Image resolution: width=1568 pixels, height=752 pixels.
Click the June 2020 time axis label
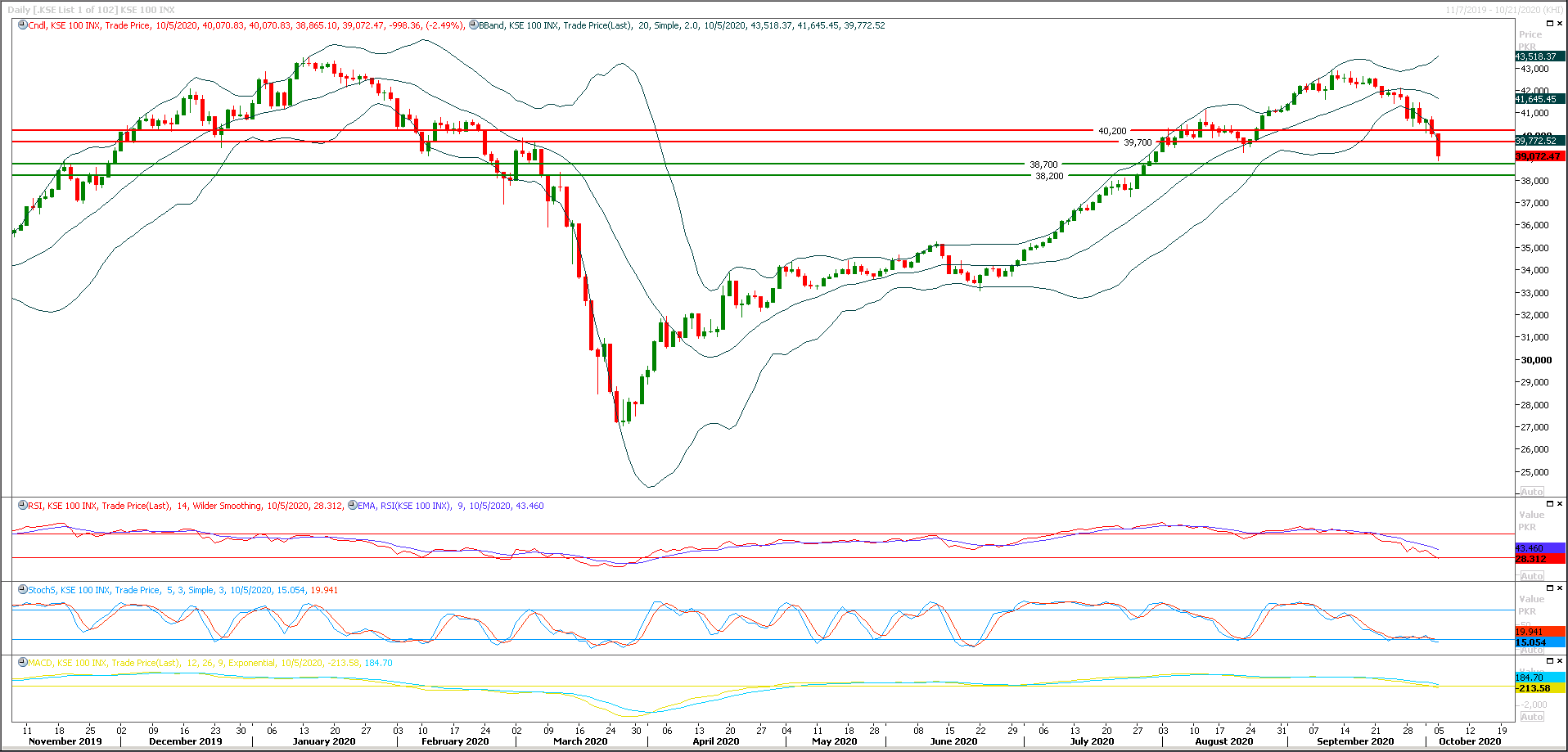[953, 741]
